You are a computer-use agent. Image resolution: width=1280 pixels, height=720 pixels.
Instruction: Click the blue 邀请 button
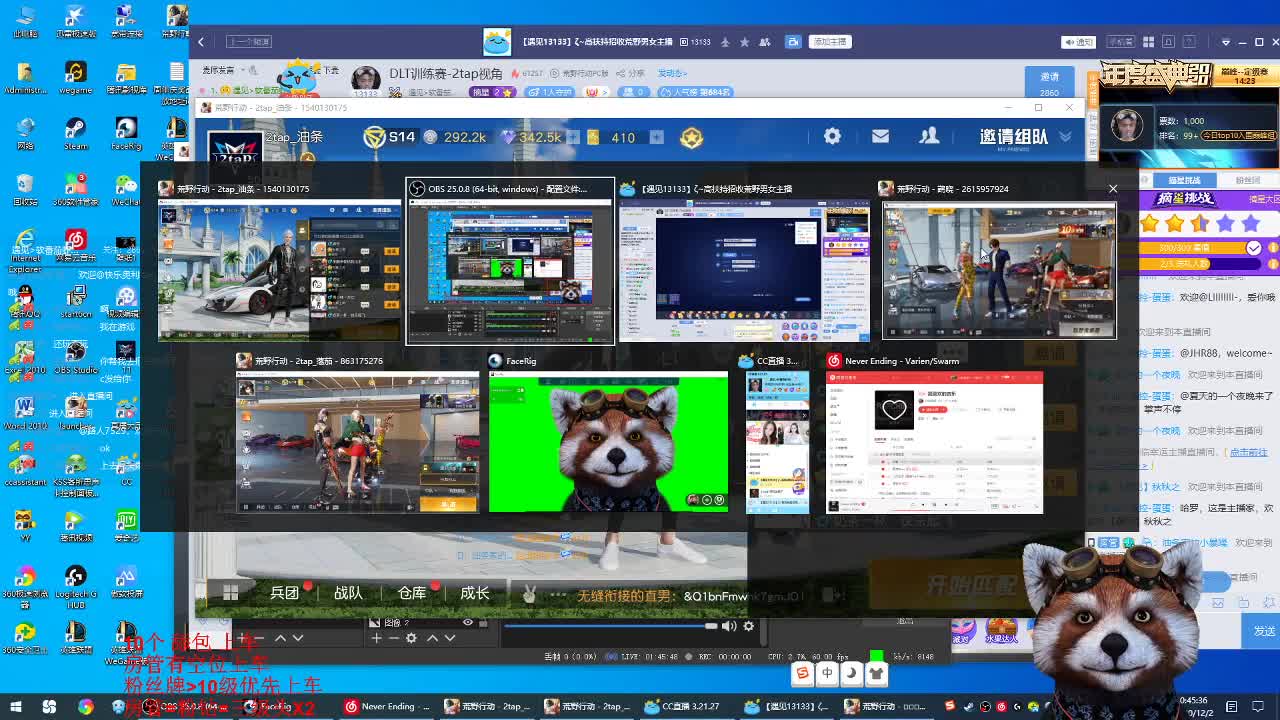(1049, 77)
